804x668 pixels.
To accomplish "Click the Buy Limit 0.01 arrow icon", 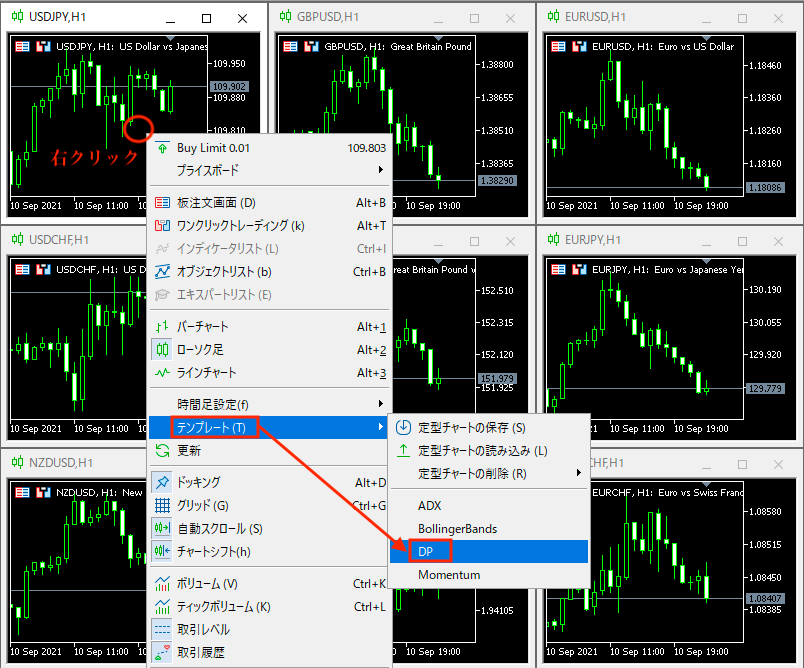I will point(162,148).
